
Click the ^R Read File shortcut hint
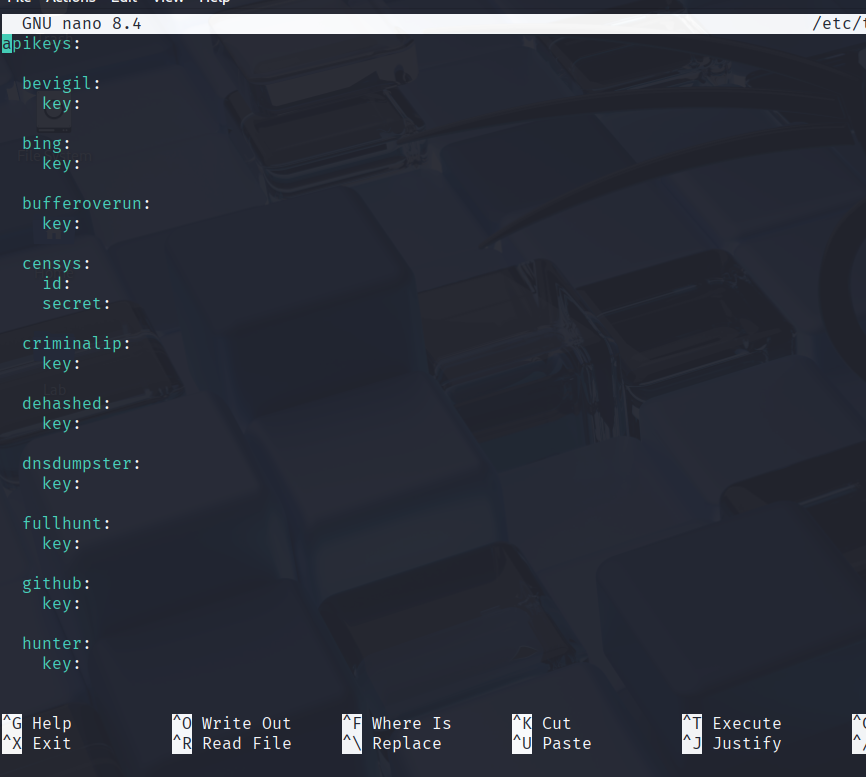pos(231,743)
